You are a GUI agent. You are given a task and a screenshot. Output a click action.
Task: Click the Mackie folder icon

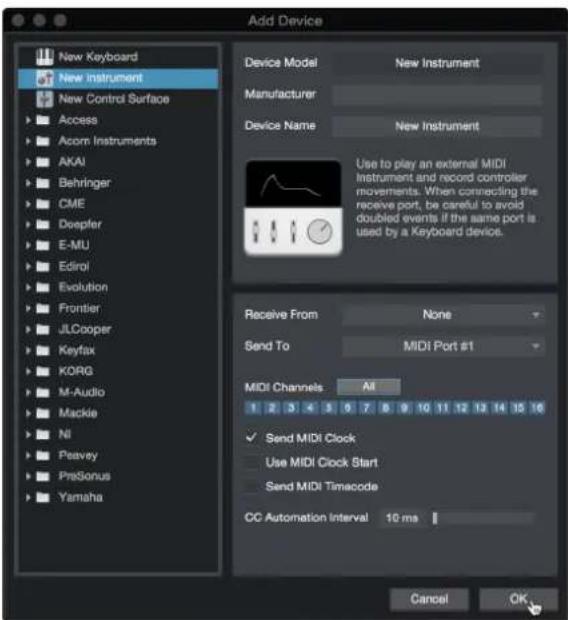point(43,413)
